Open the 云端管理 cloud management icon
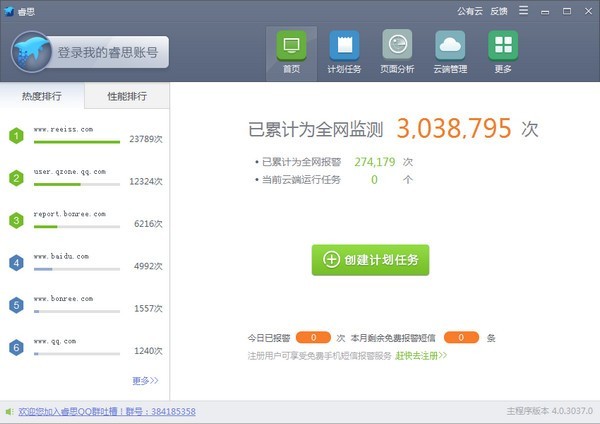 tap(450, 46)
